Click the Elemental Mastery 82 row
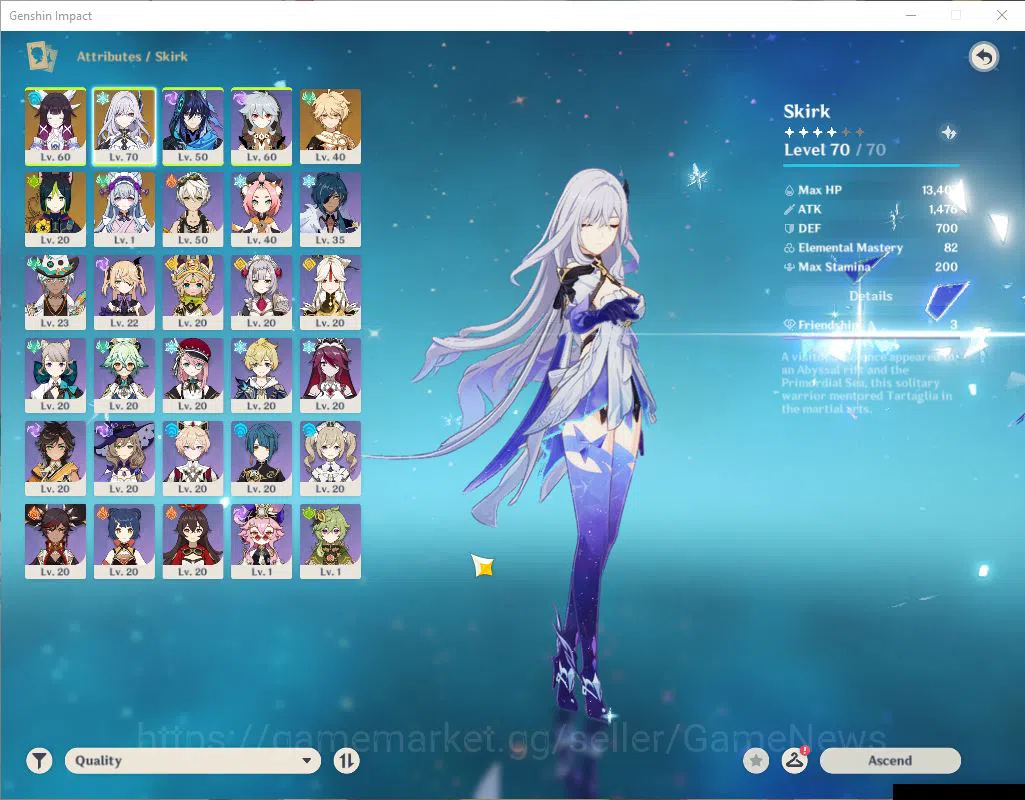This screenshot has height=800, width=1025. pyautogui.click(x=871, y=248)
